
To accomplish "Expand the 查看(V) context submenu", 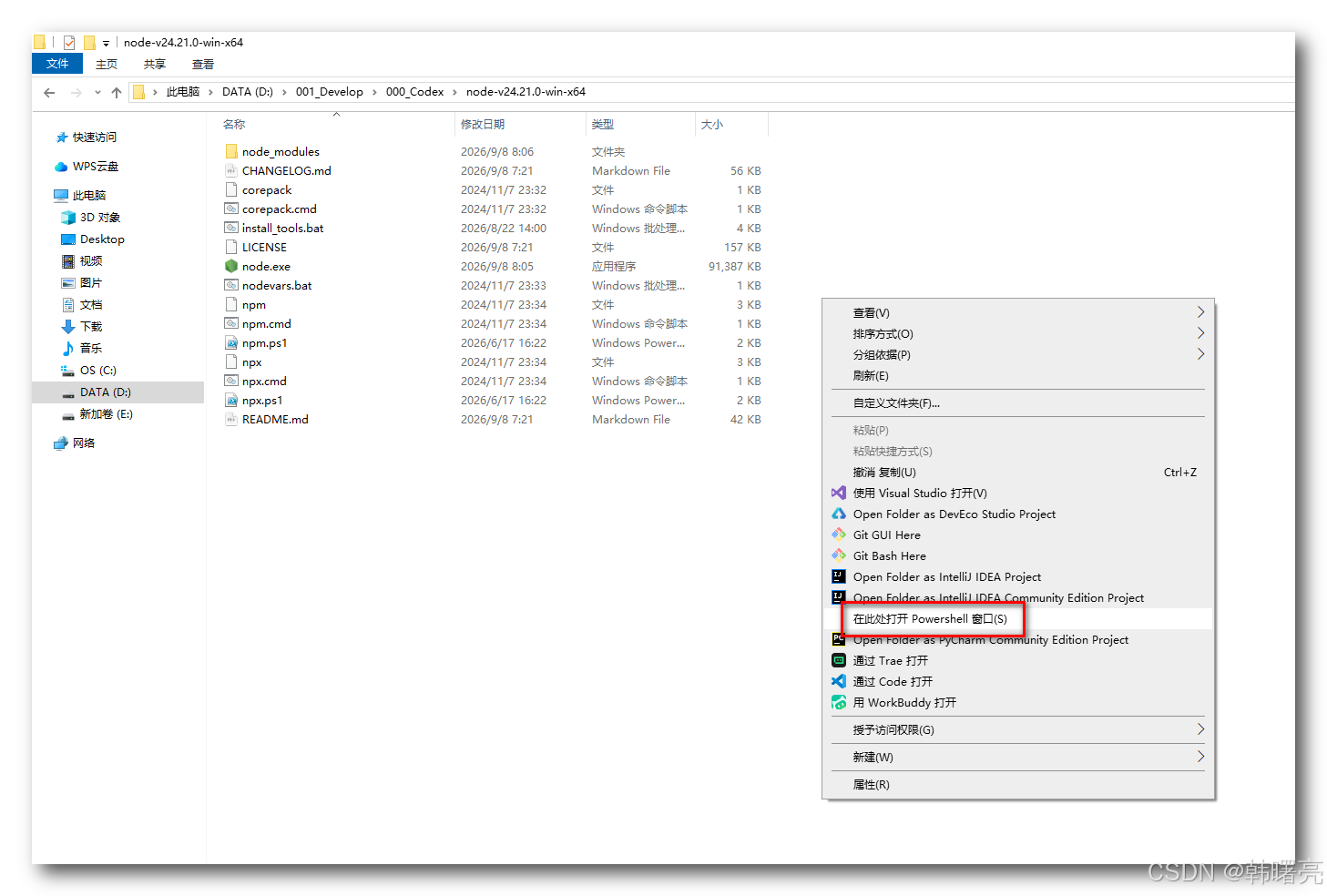I will pyautogui.click(x=1018, y=312).
